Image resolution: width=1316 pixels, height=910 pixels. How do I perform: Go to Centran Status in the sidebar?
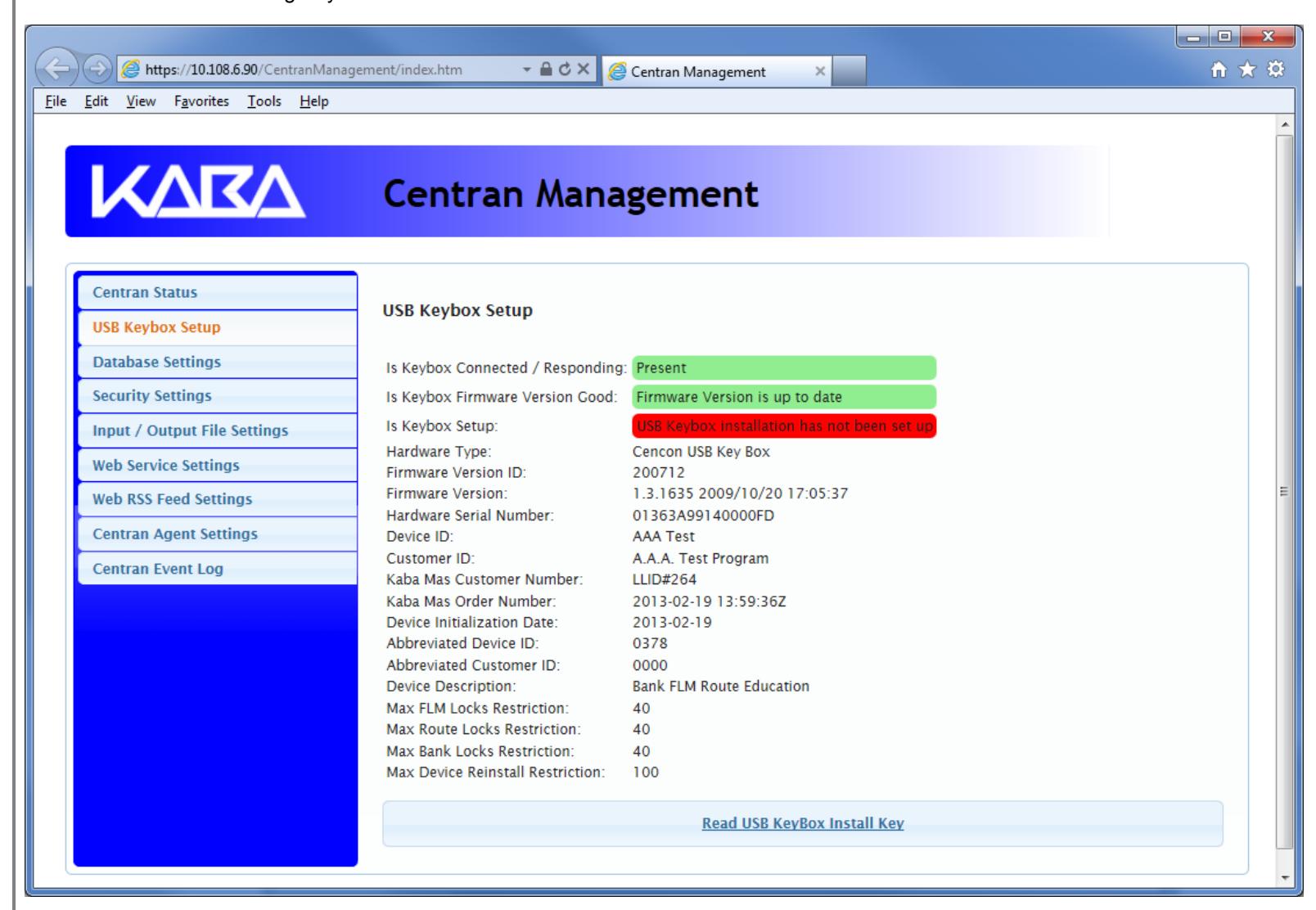coord(218,292)
